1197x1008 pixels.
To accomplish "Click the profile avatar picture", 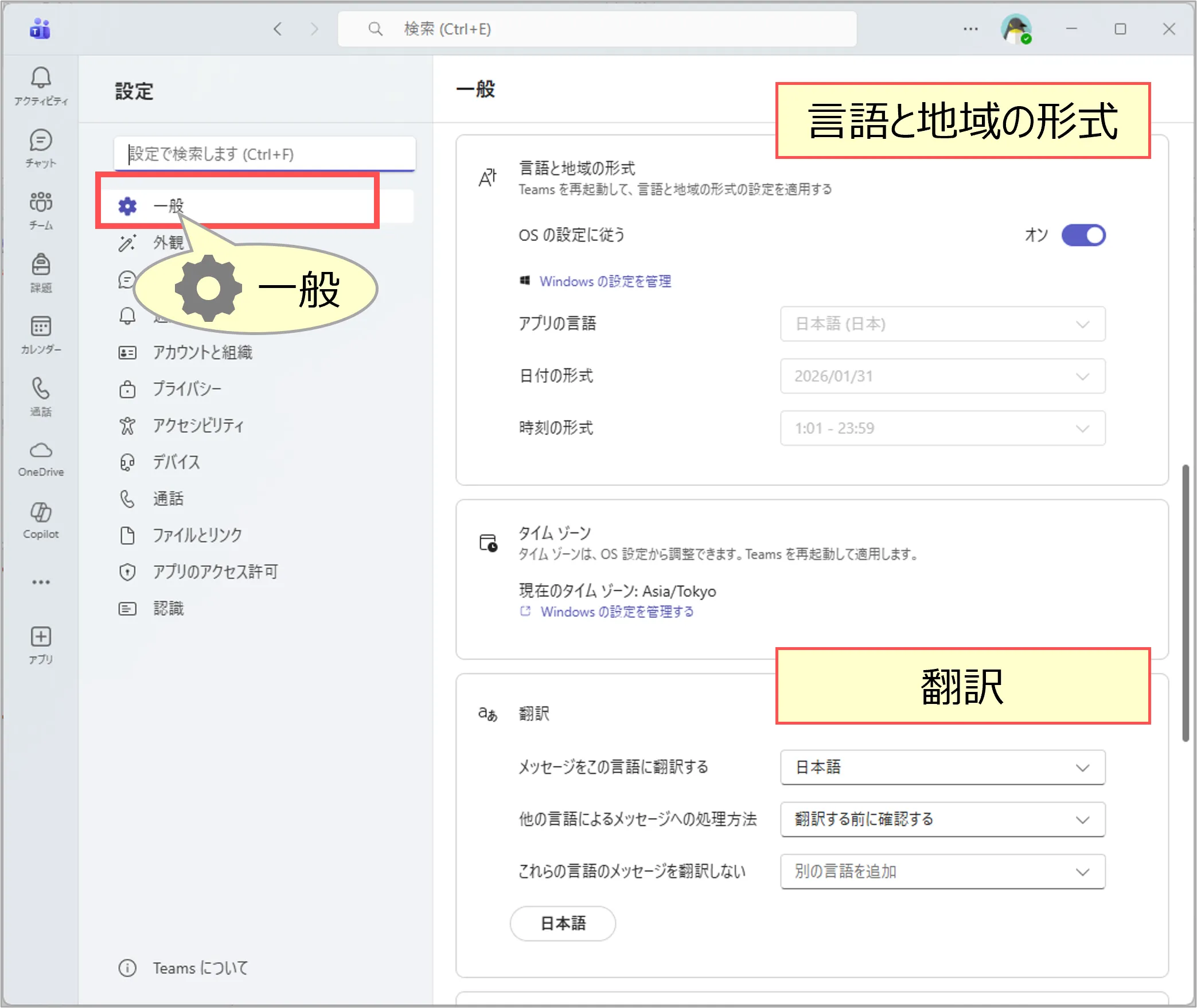I will click(x=1015, y=29).
